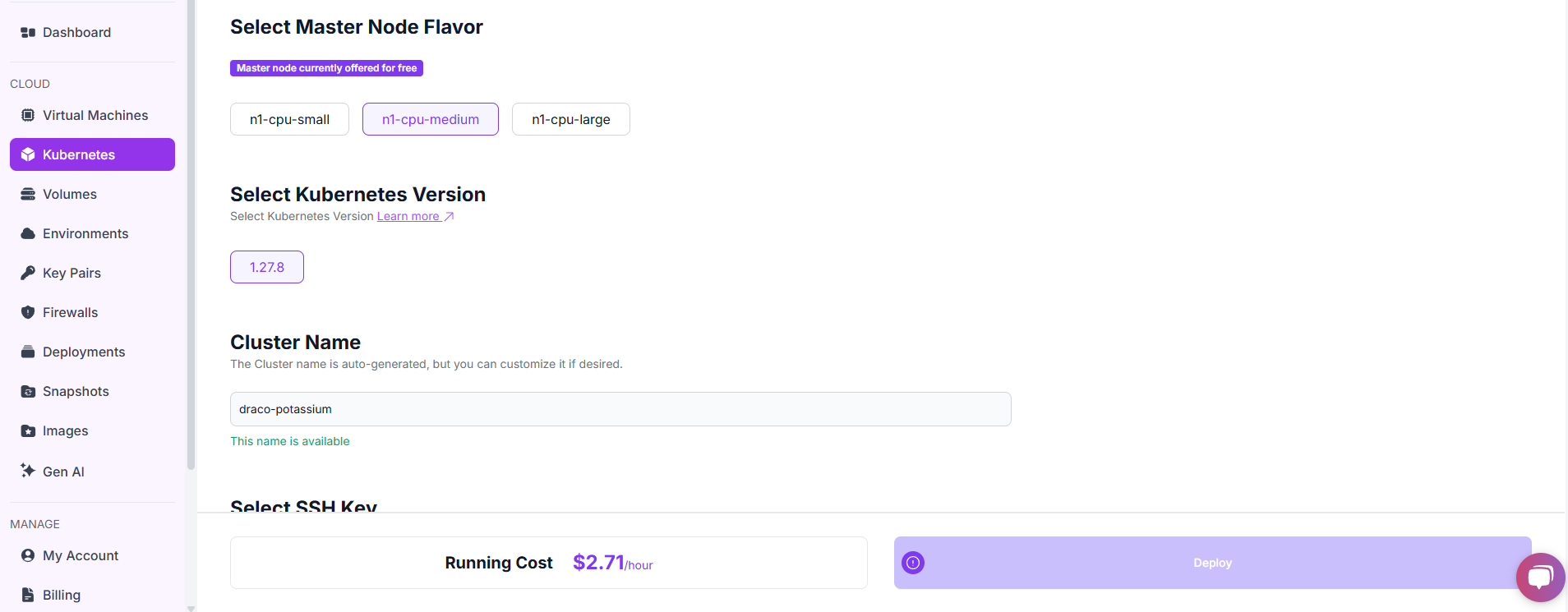Choose Kubernetes version 1.27.8
1568x612 pixels.
pyautogui.click(x=267, y=267)
